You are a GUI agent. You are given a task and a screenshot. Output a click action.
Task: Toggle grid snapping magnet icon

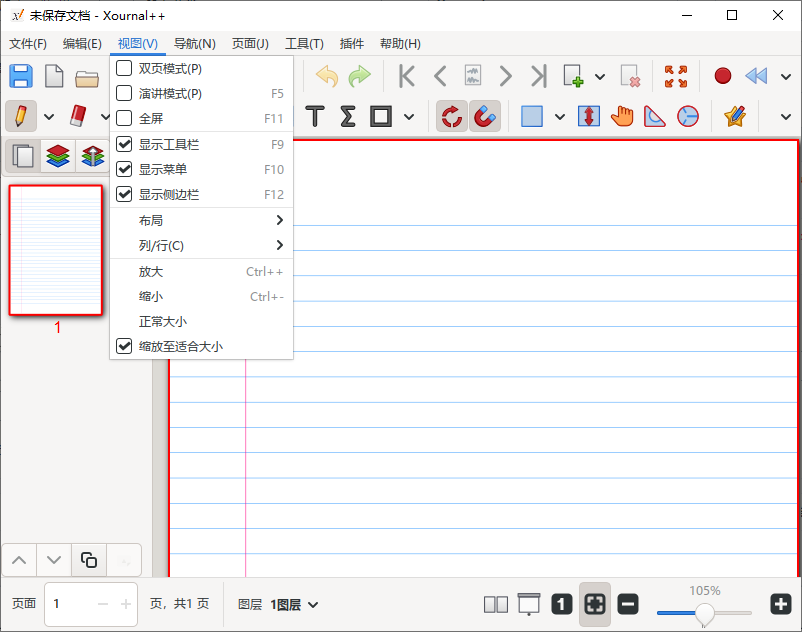click(x=484, y=116)
